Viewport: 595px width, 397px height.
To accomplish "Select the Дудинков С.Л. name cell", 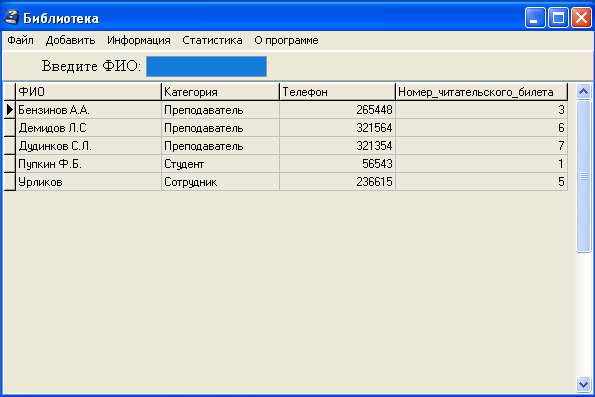I will pyautogui.click(x=88, y=146).
